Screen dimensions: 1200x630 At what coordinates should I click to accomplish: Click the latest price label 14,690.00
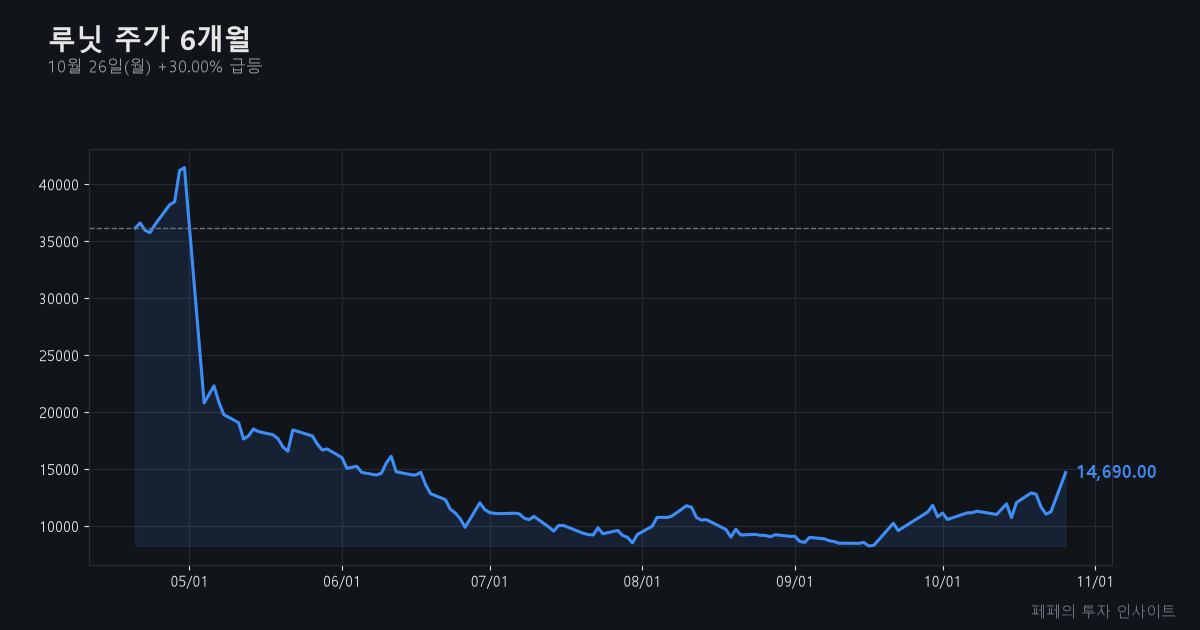pos(1116,472)
